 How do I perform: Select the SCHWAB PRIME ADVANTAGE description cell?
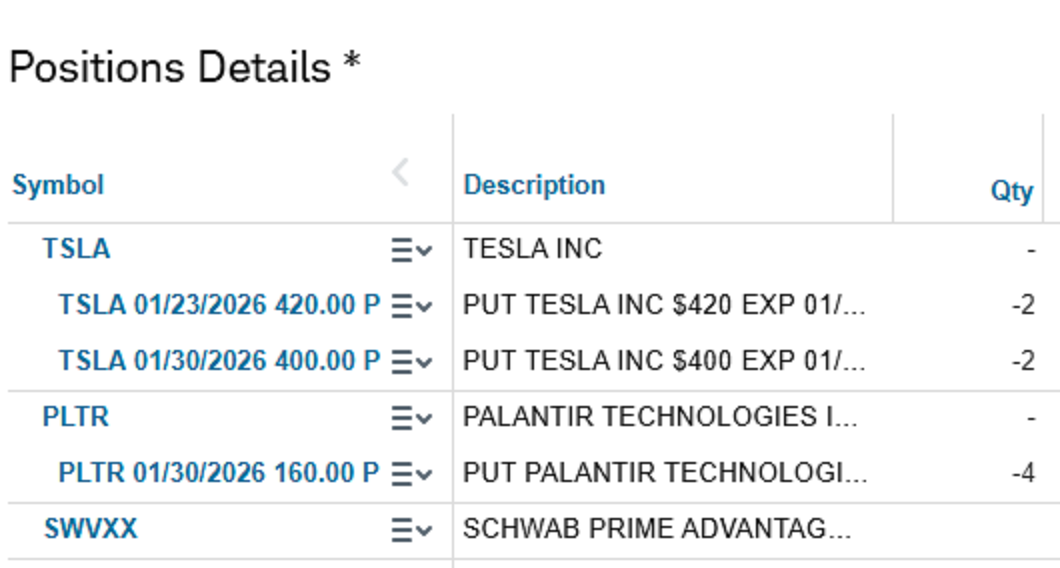point(657,529)
